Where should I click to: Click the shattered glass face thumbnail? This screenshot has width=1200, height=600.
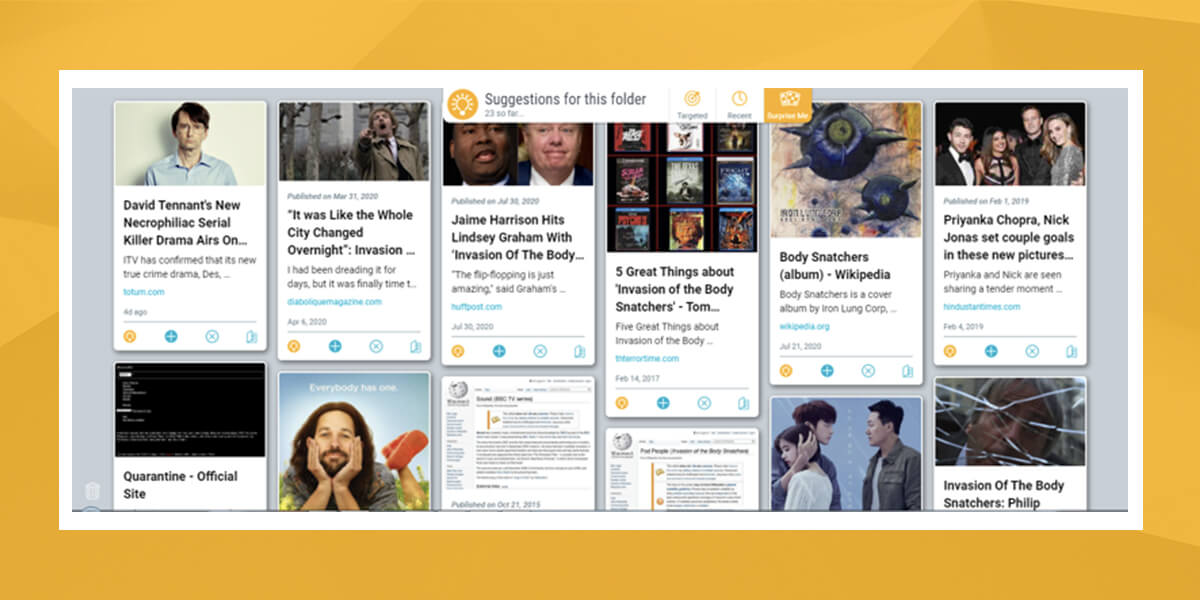coord(1010,421)
